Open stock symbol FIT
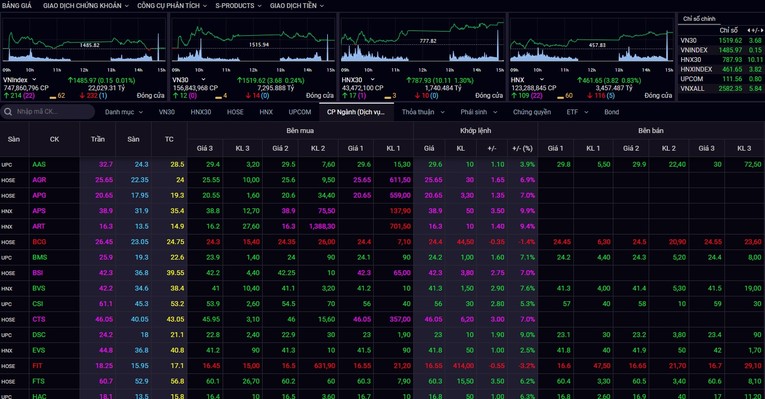The image size is (765, 399). point(37,366)
